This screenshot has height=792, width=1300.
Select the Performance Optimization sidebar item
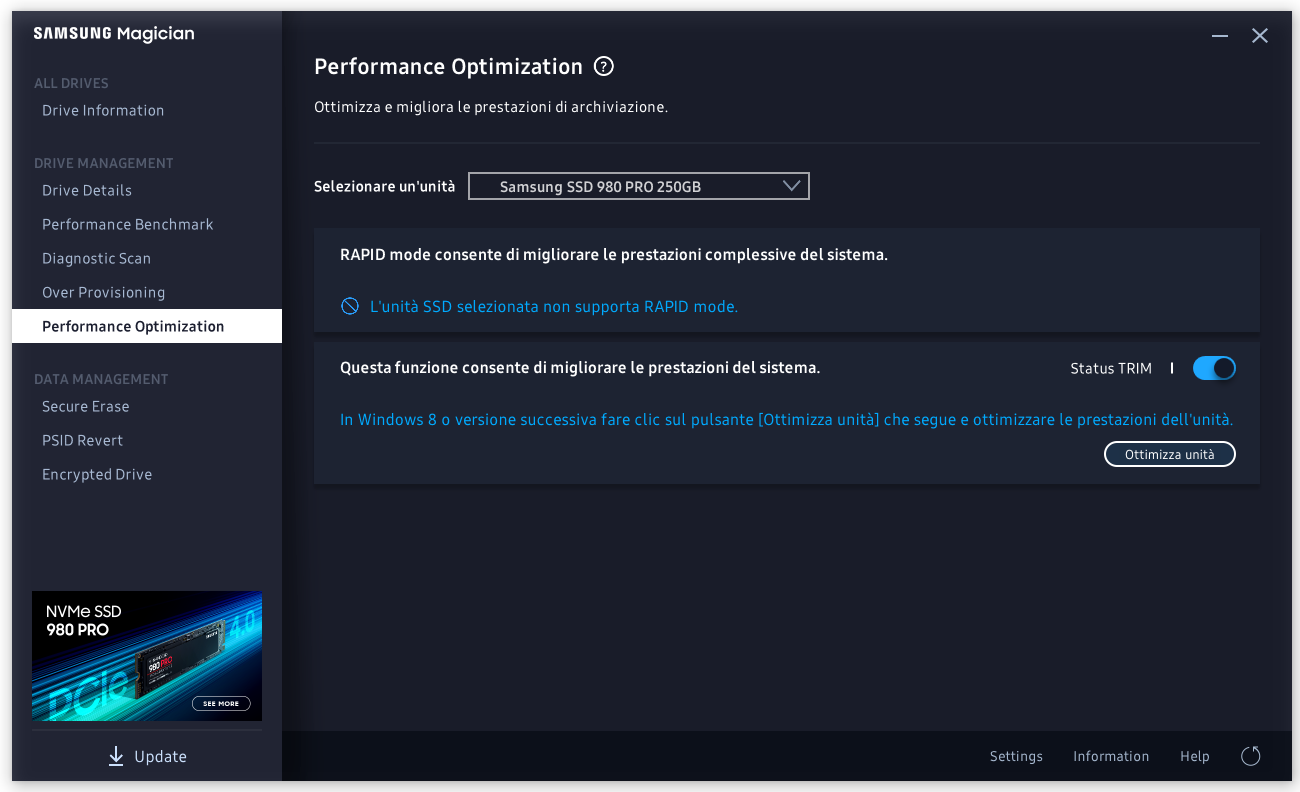coord(147,326)
